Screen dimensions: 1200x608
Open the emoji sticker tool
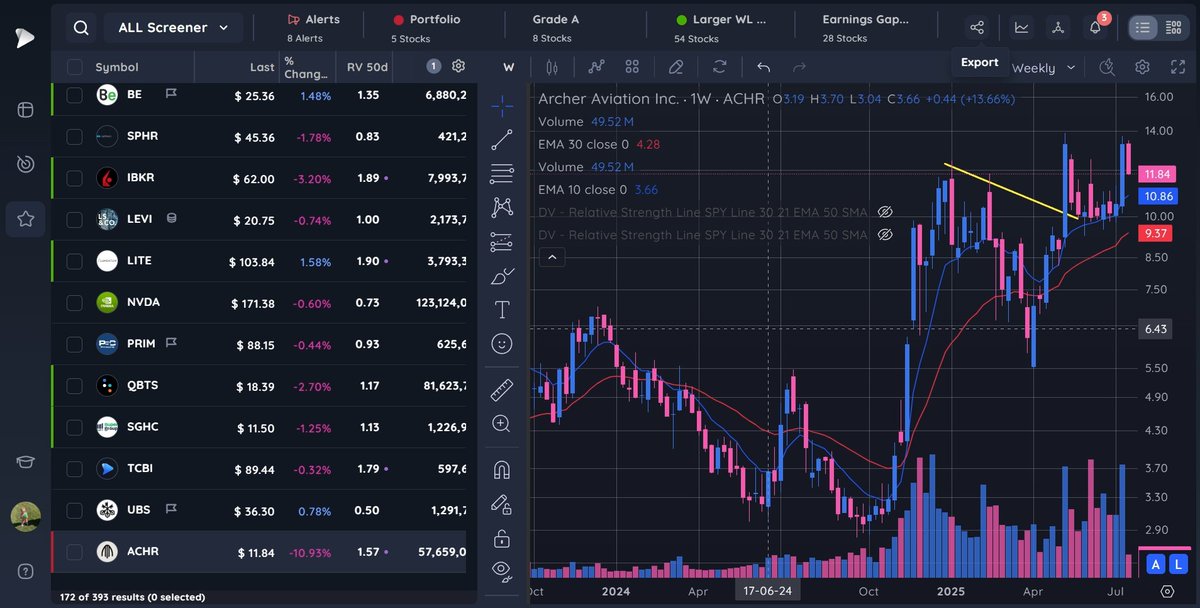[x=502, y=344]
